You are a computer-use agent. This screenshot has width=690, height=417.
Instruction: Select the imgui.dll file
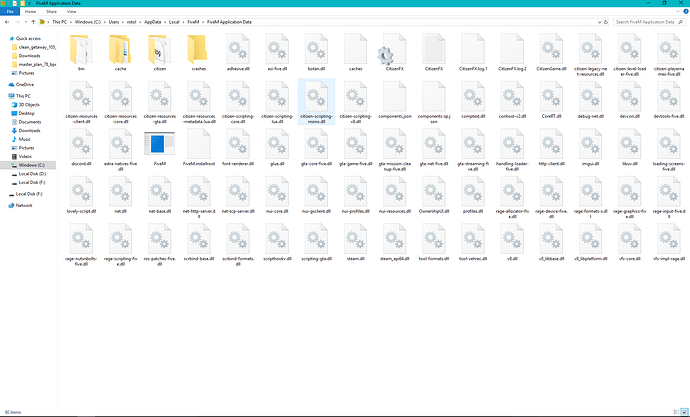point(591,148)
